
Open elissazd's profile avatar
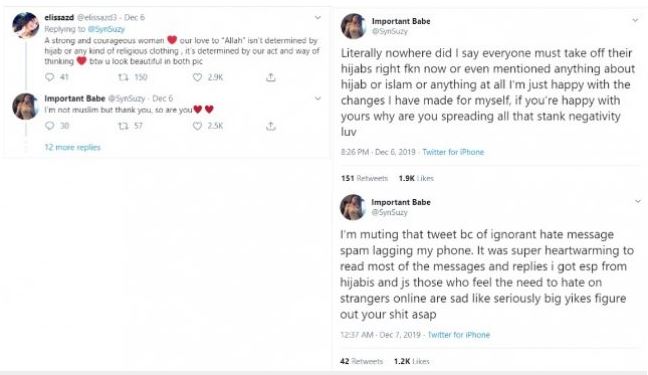tap(26, 25)
